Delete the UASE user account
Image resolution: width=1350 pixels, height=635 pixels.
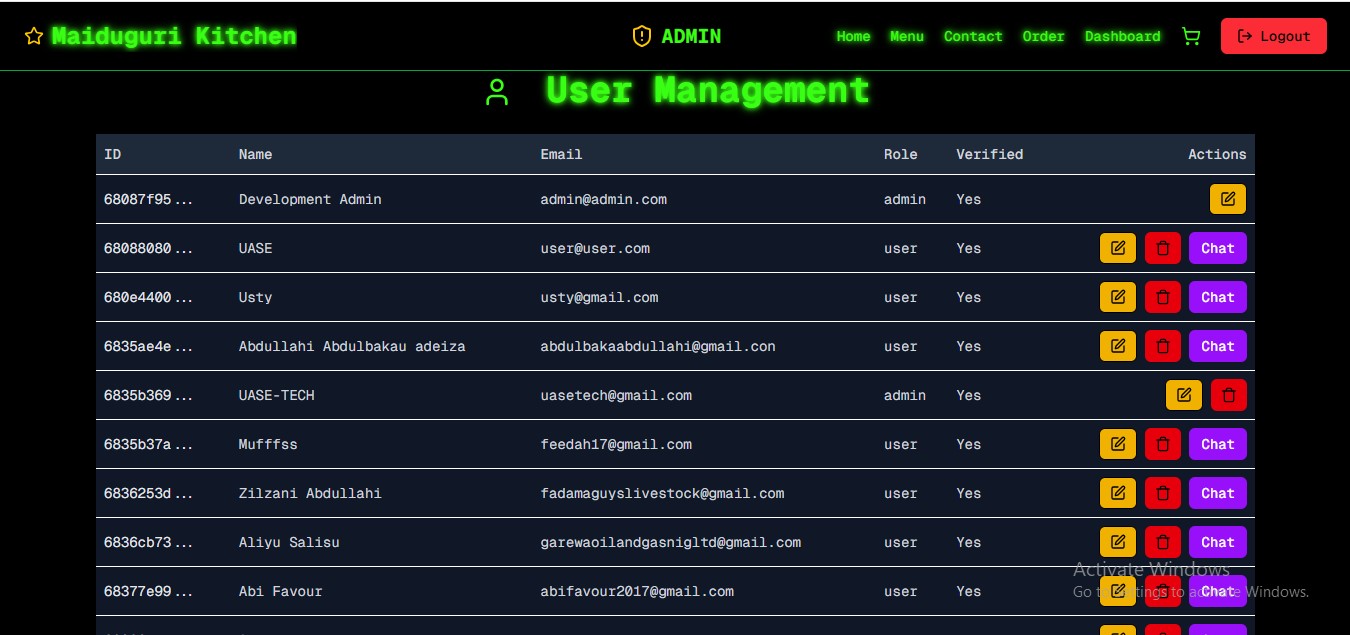1162,248
